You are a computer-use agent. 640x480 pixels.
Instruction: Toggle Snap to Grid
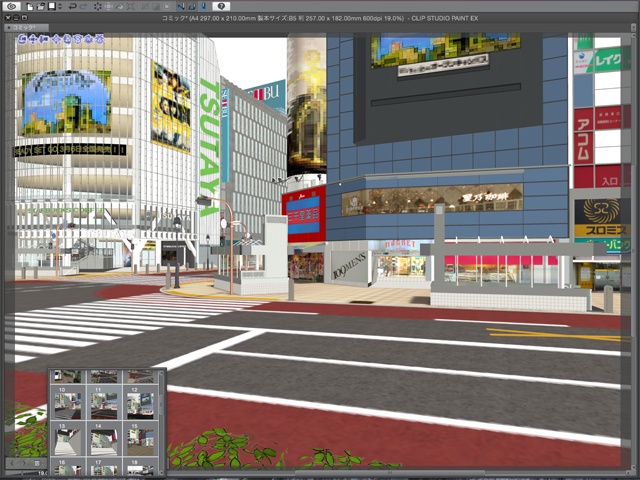[x=204, y=7]
